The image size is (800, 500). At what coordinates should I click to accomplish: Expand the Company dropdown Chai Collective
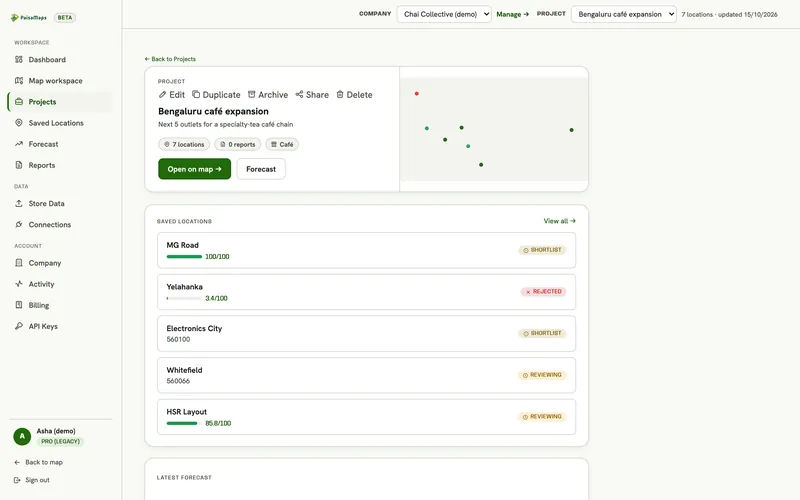(x=444, y=14)
